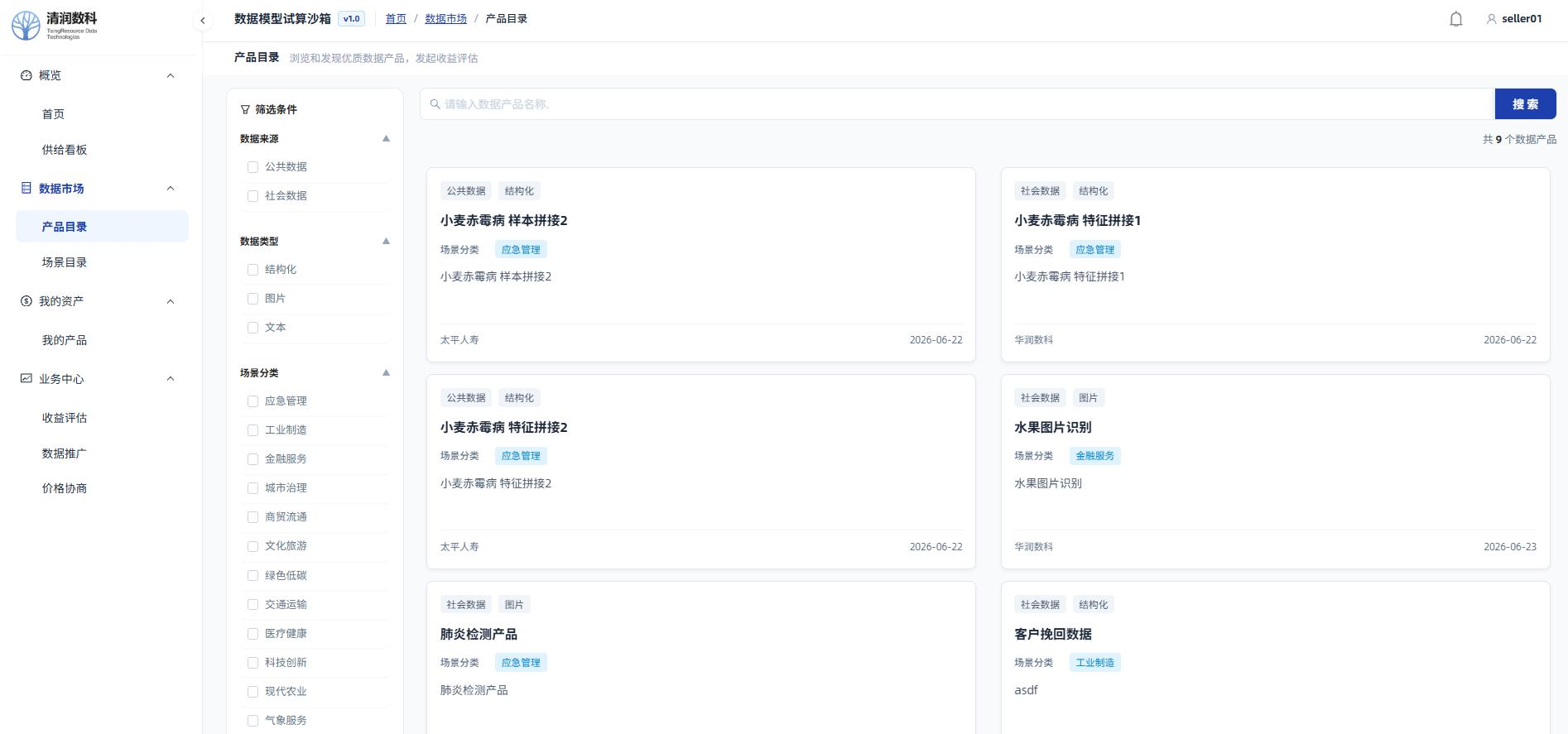Collapse the 业务中心 menu group chevron
The height and width of the screenshot is (734, 1568).
click(171, 378)
